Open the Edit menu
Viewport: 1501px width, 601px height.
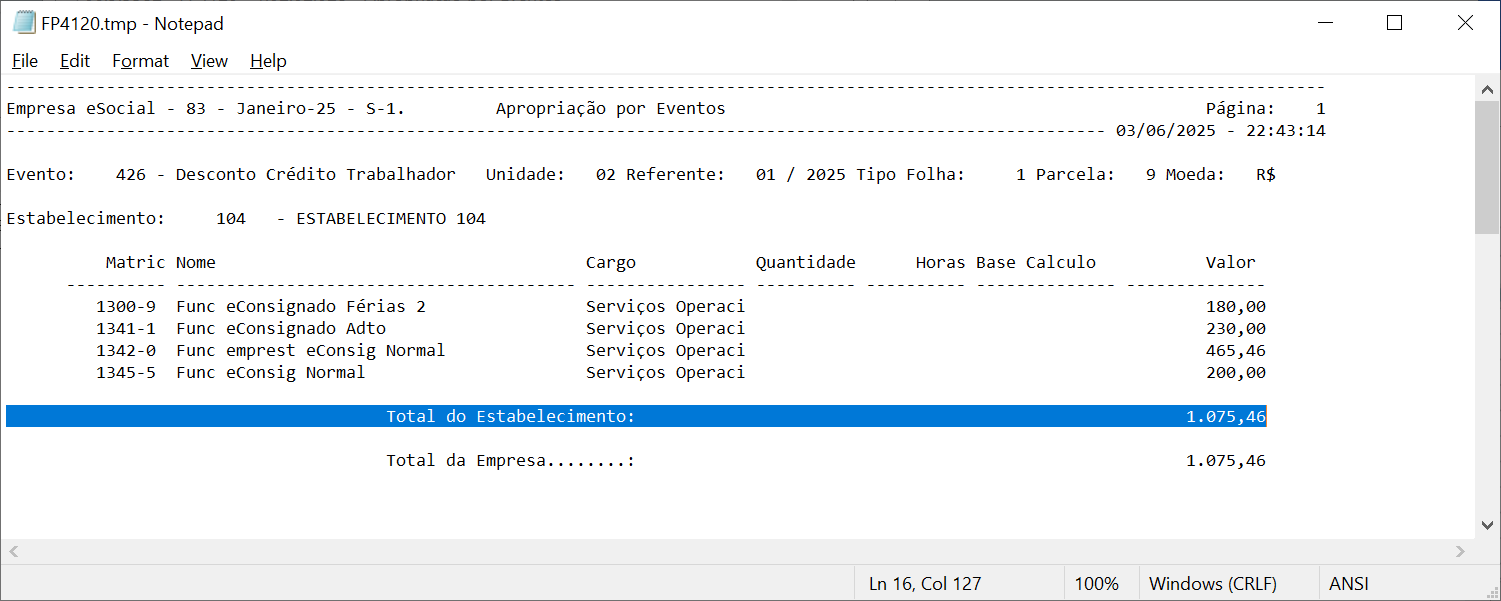(x=75, y=61)
